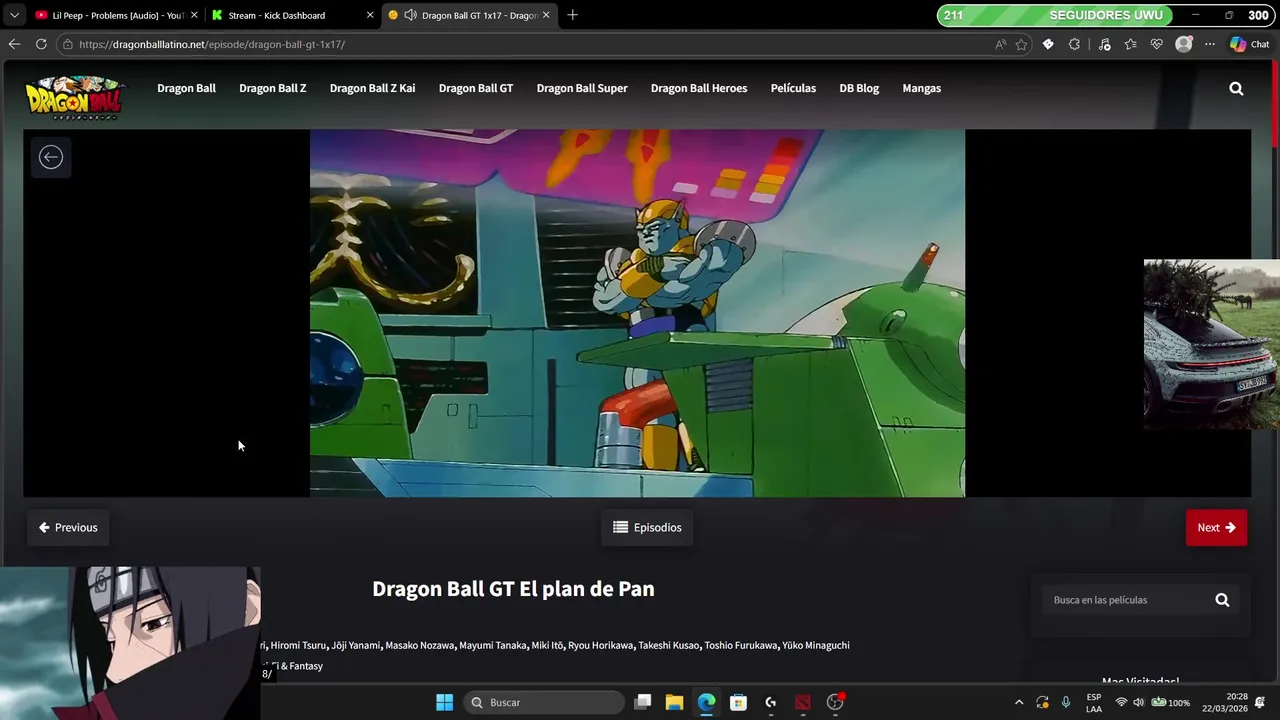Screen dimensions: 1280x720
Task: Click the Edge profile avatar
Action: (x=1183, y=44)
